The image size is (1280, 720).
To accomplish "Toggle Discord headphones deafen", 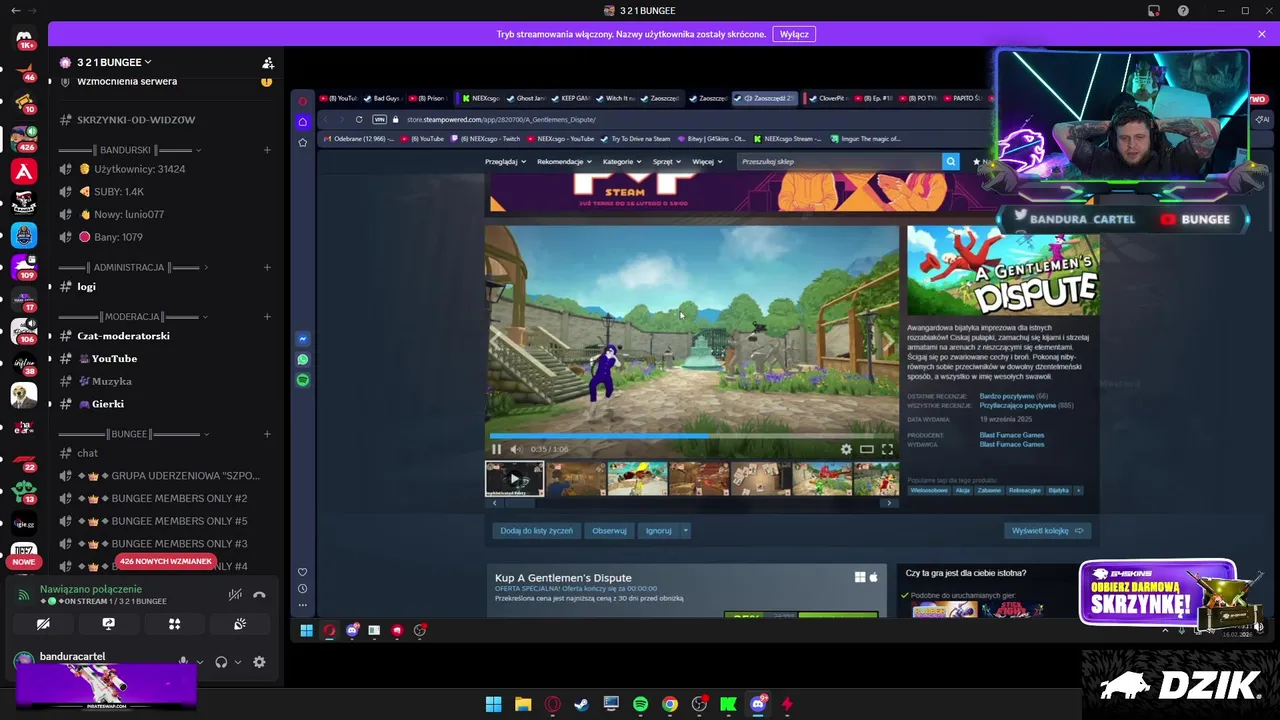I will [x=221, y=662].
